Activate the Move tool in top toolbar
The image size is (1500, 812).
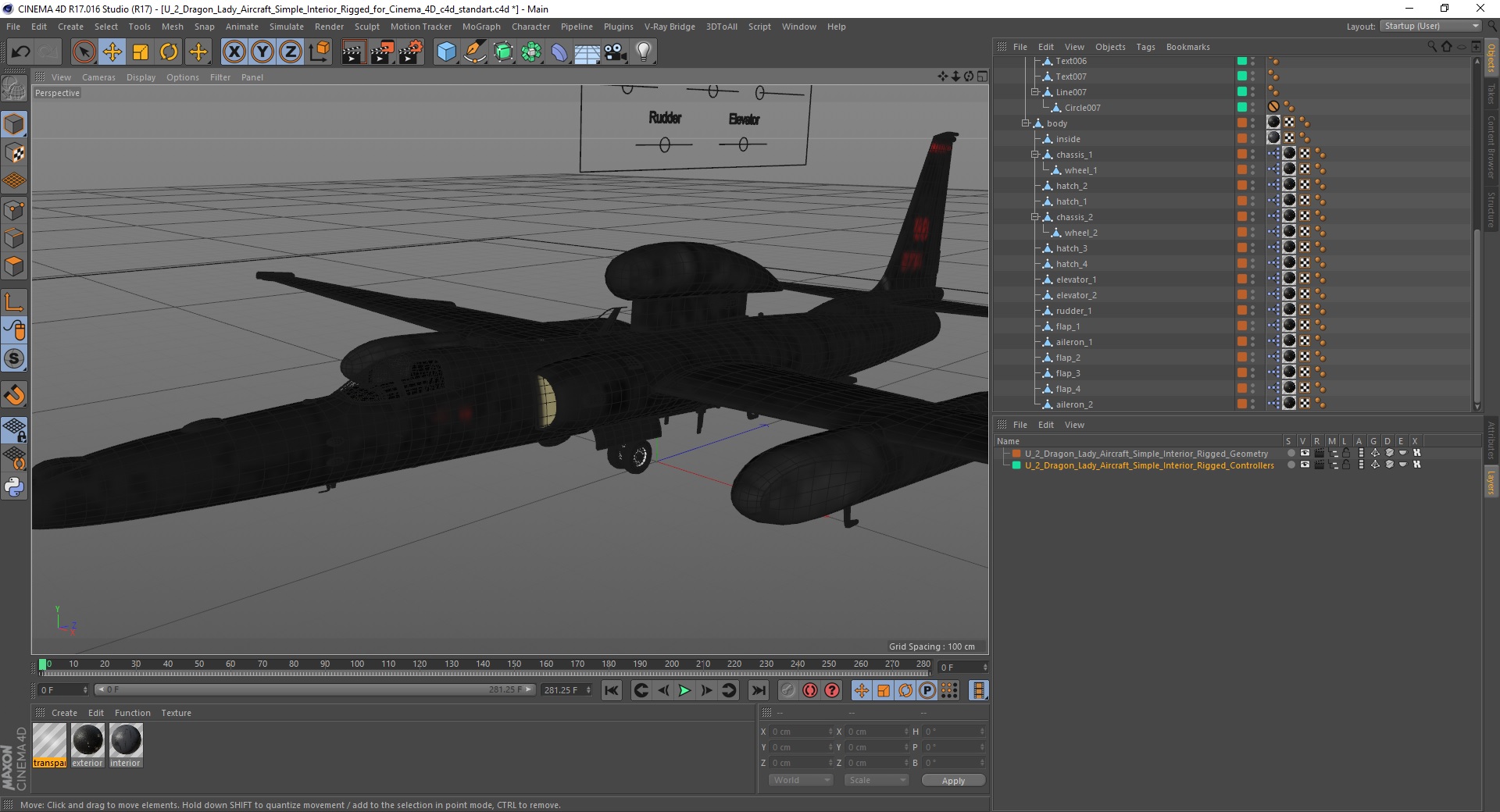pyautogui.click(x=112, y=52)
